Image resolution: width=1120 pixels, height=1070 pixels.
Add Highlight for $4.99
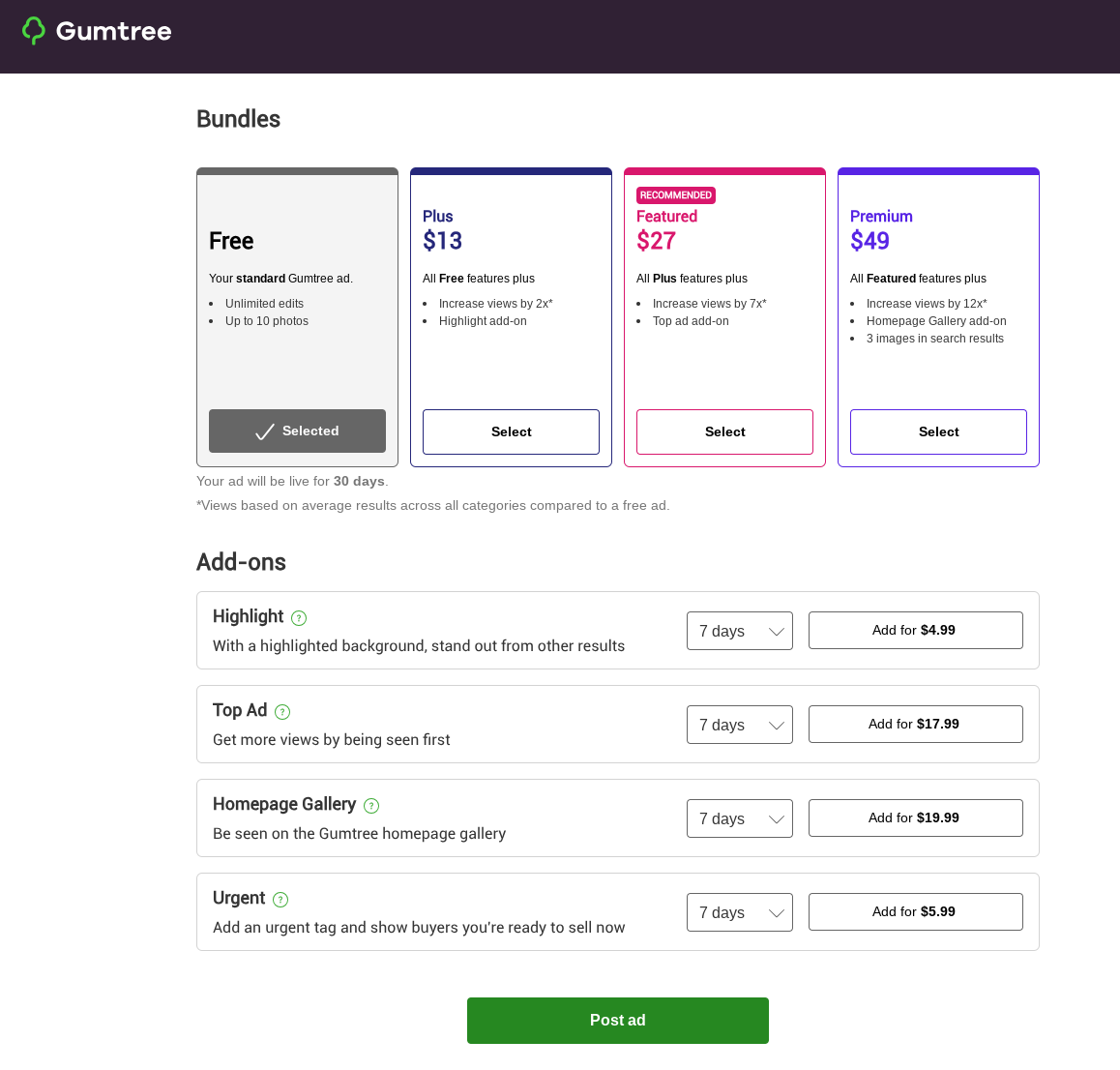point(915,631)
